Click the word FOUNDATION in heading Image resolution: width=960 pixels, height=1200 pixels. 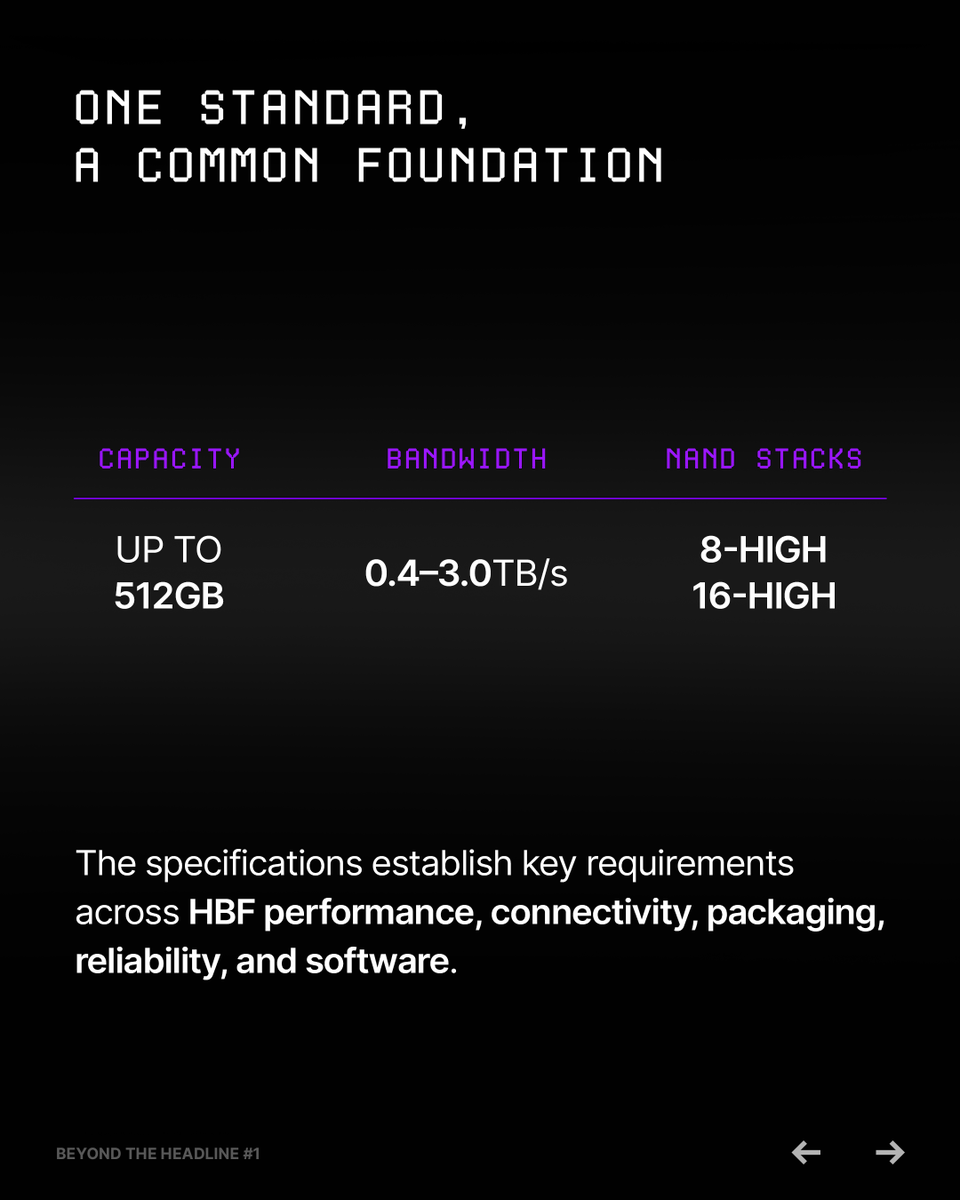coord(510,166)
